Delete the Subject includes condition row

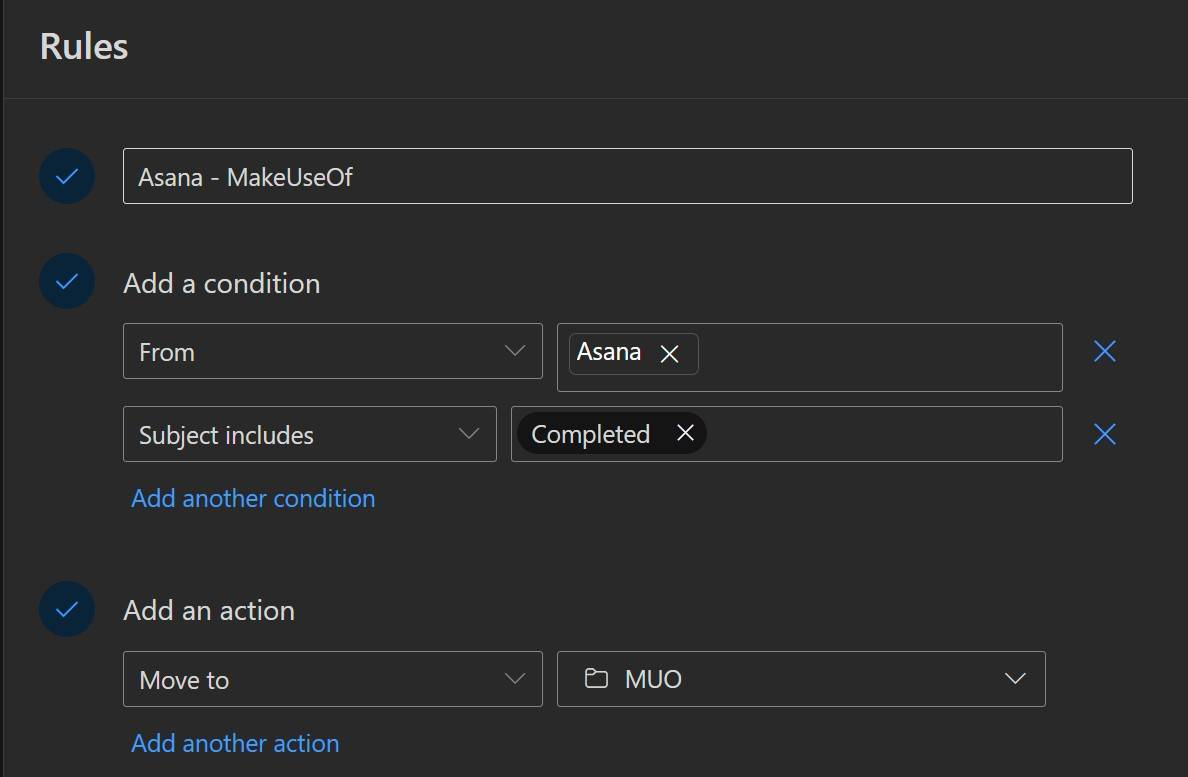coord(1104,434)
